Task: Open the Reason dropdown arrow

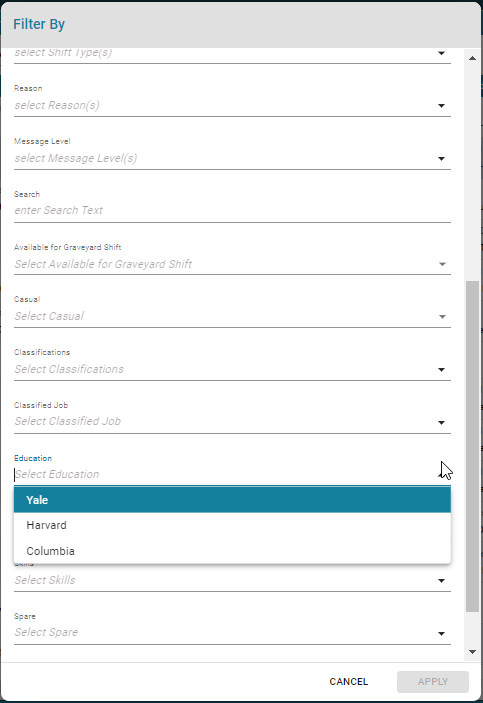Action: [x=441, y=106]
